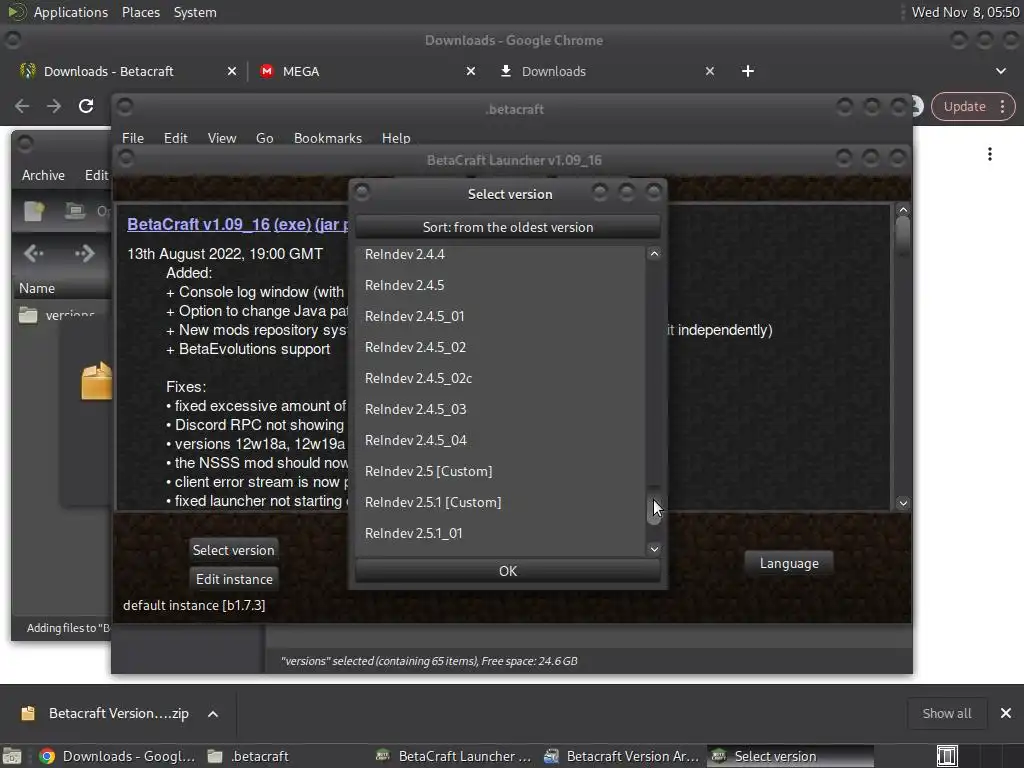1024x768 pixels.
Task: Click the version list scroll-up arrow
Action: pos(654,254)
